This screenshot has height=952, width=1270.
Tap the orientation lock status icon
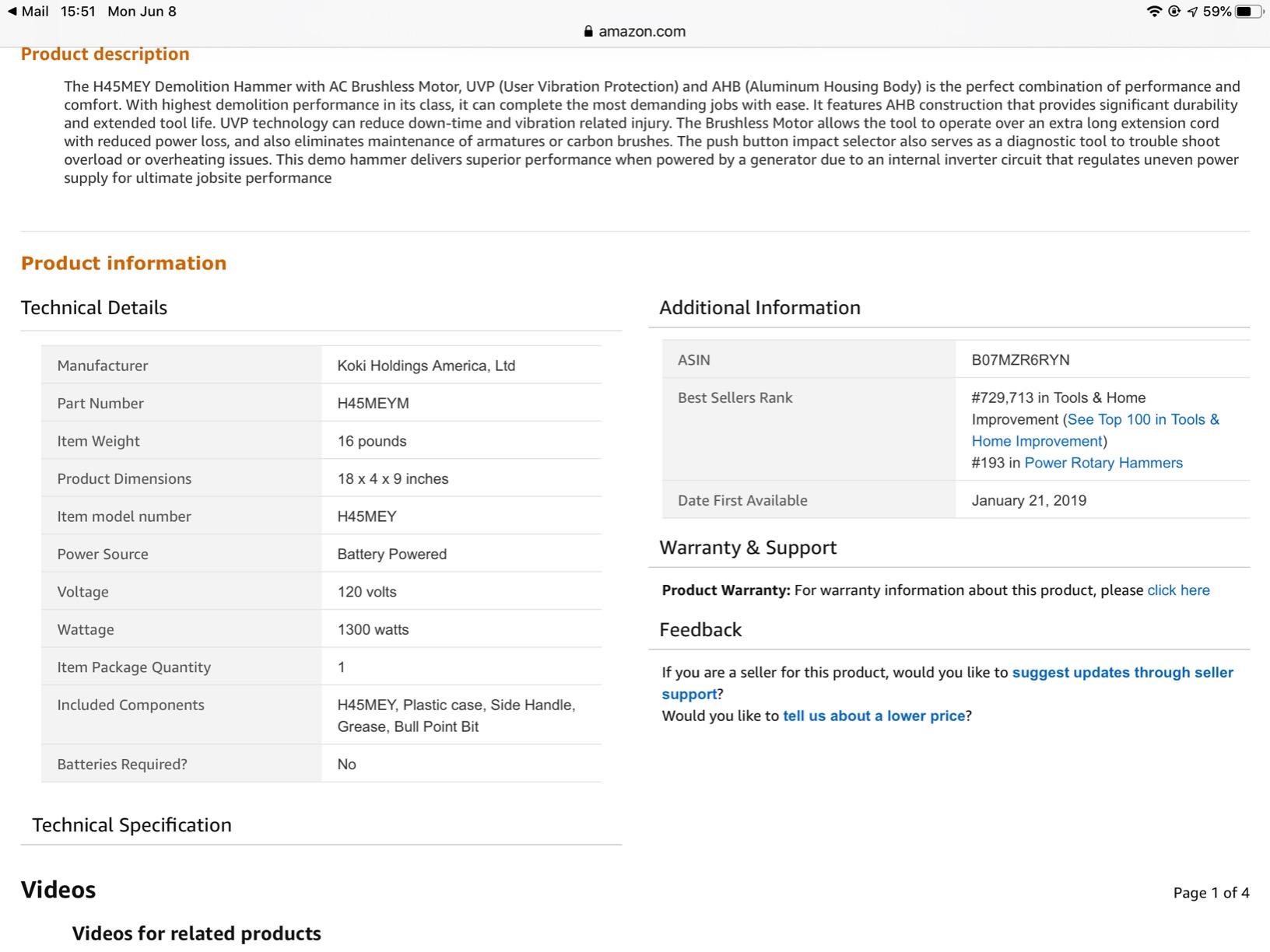coord(1174,12)
